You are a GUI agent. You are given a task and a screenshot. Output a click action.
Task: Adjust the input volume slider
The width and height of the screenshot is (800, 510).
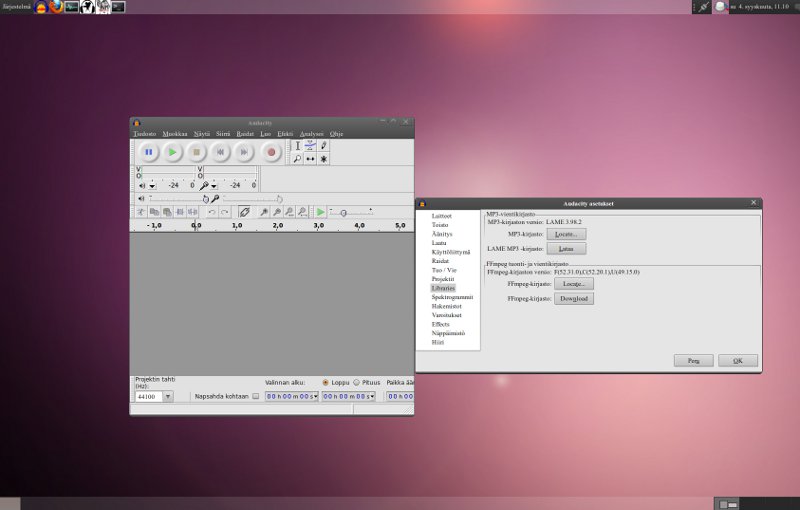[252, 198]
